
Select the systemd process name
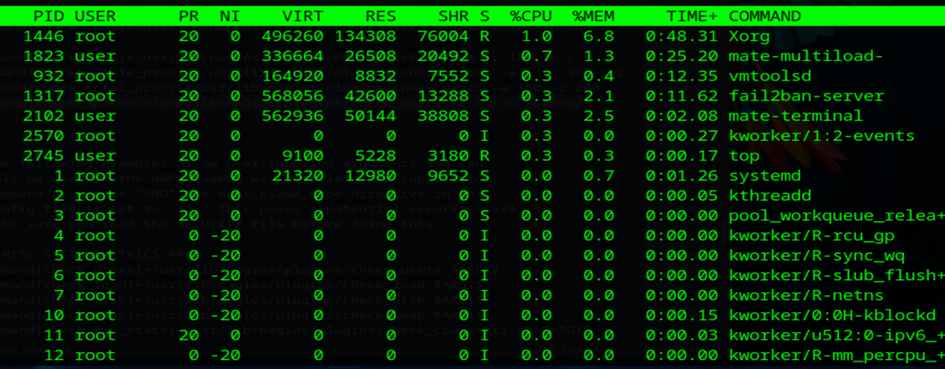pos(765,175)
